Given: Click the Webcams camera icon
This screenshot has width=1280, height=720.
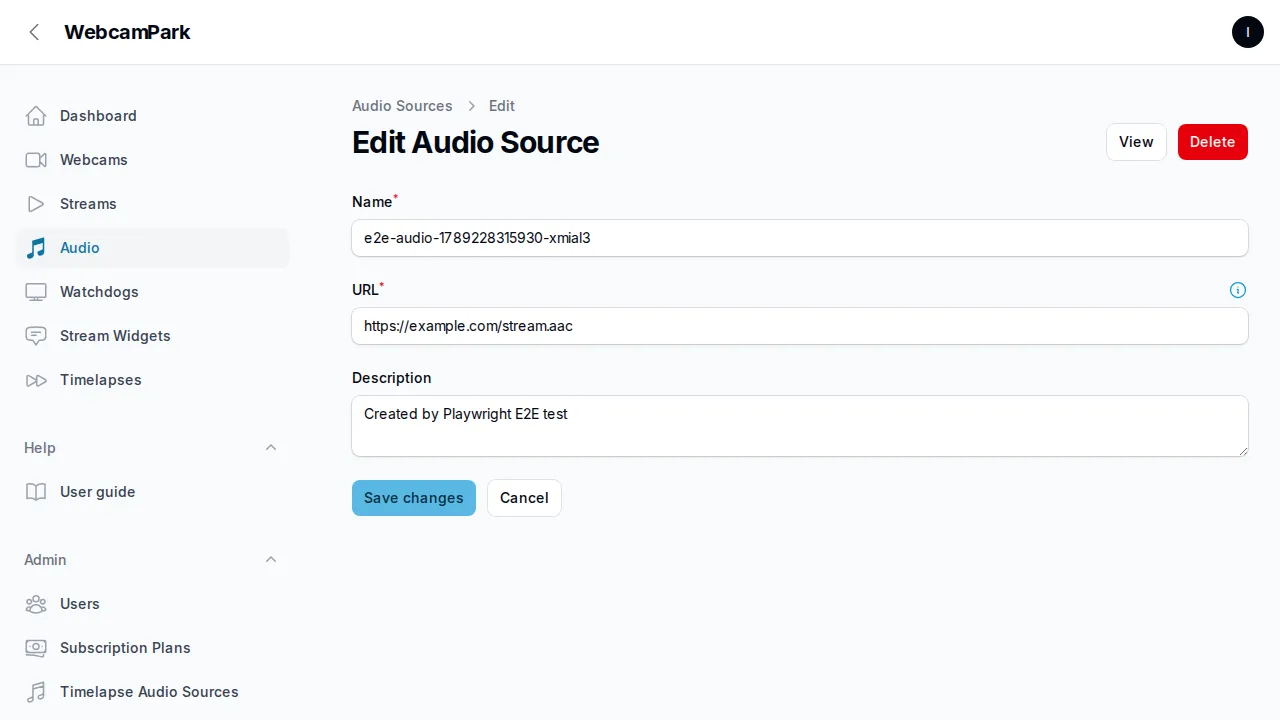Looking at the screenshot, I should pyautogui.click(x=36, y=160).
